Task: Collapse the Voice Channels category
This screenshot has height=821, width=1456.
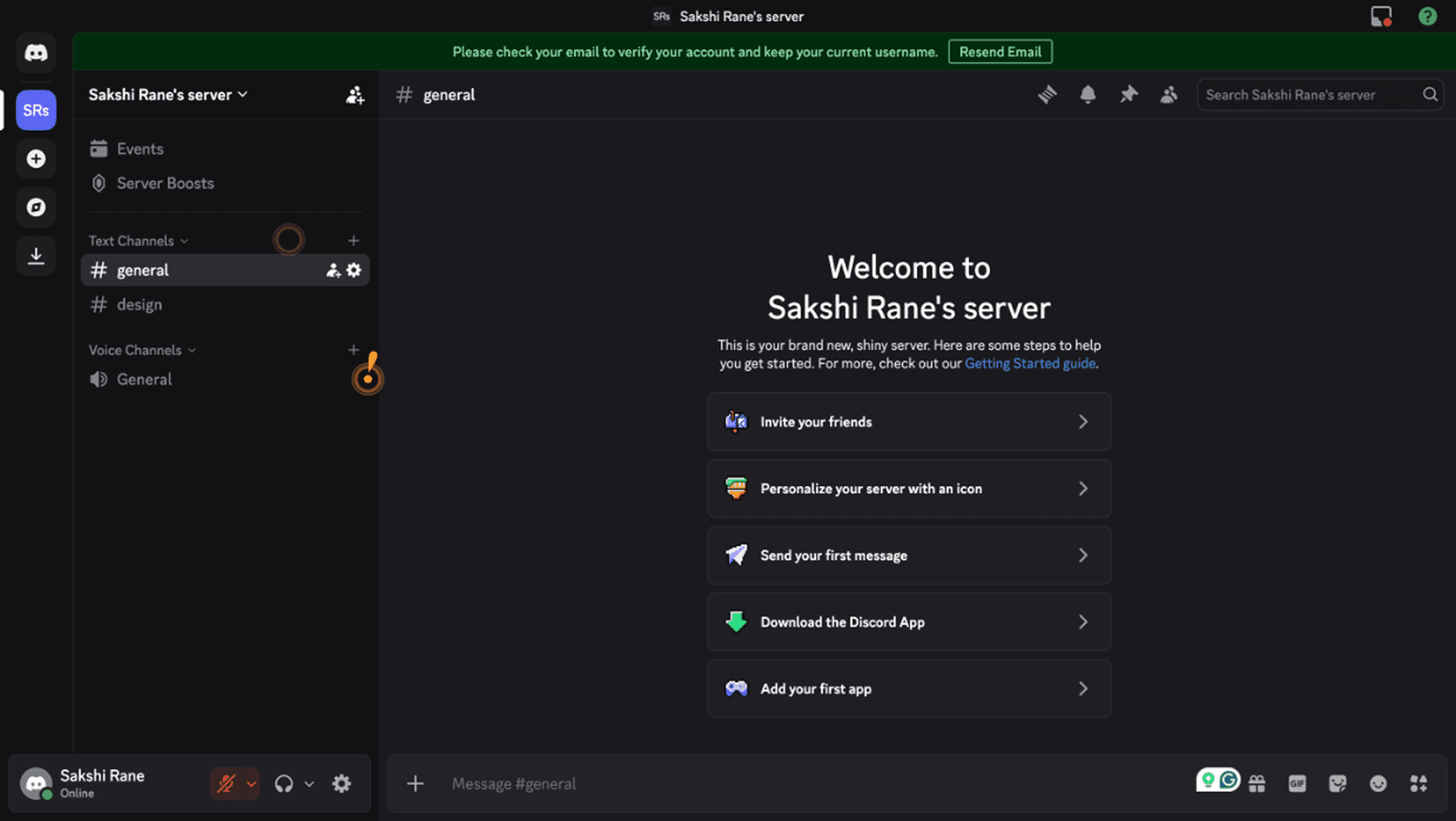Action: [x=142, y=350]
